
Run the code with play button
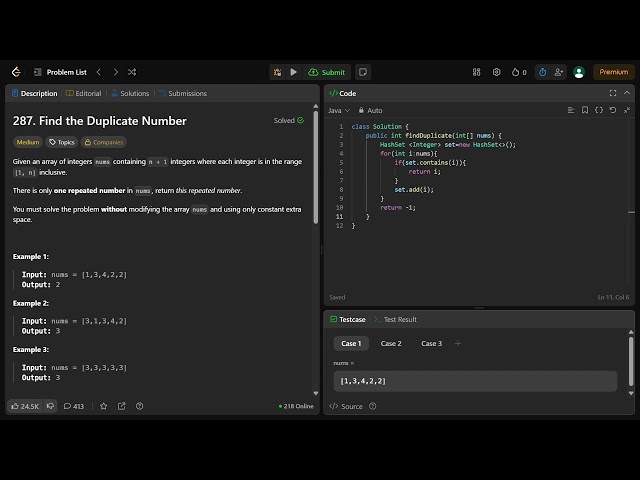click(293, 72)
